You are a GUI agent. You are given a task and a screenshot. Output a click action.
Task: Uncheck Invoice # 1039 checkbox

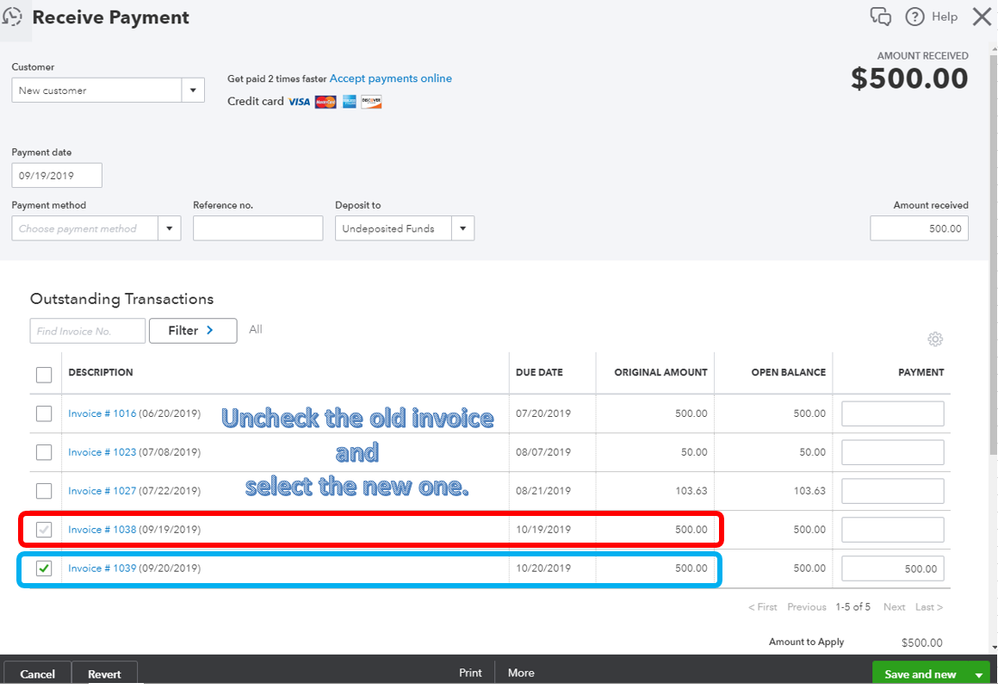click(44, 568)
